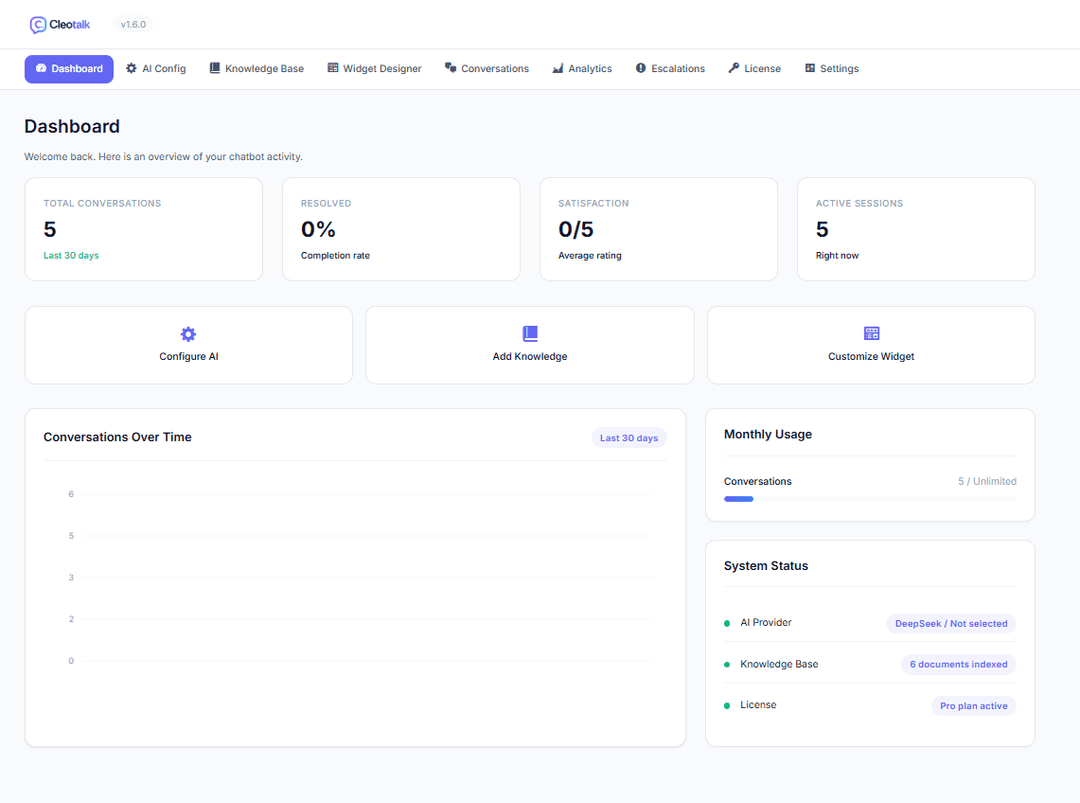Screen dimensions: 1080x803
Task: Click the chart y-axis label 6
Action: click(71, 494)
